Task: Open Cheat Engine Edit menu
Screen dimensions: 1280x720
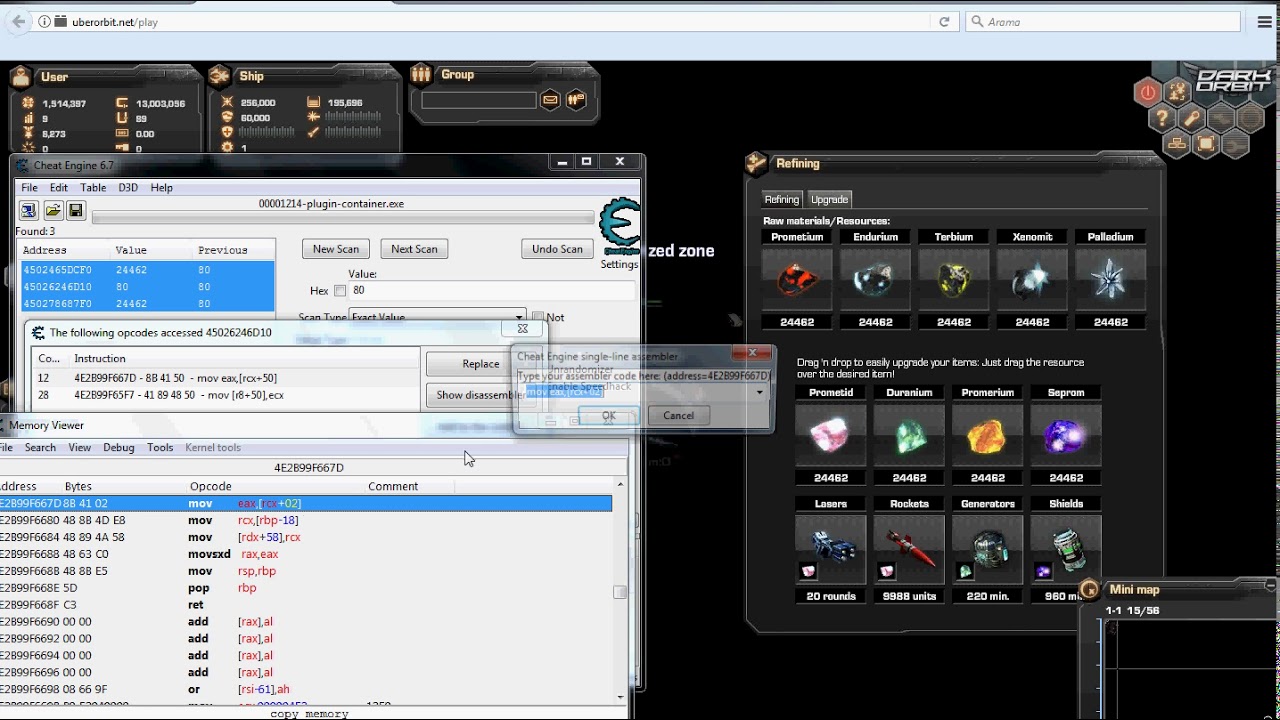Action: click(59, 187)
